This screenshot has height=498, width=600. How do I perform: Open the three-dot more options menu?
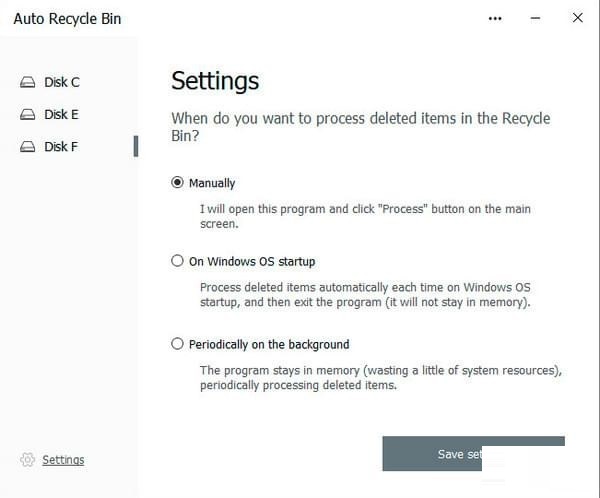[495, 18]
